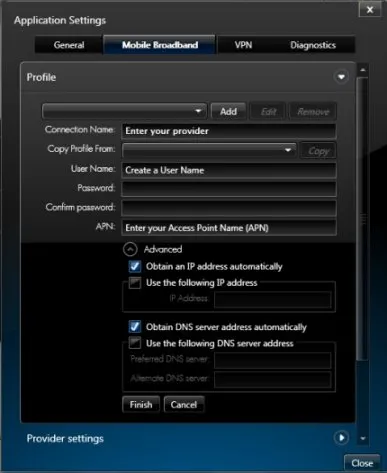
Task: Go to the Diagnostics tab
Action: 313,45
